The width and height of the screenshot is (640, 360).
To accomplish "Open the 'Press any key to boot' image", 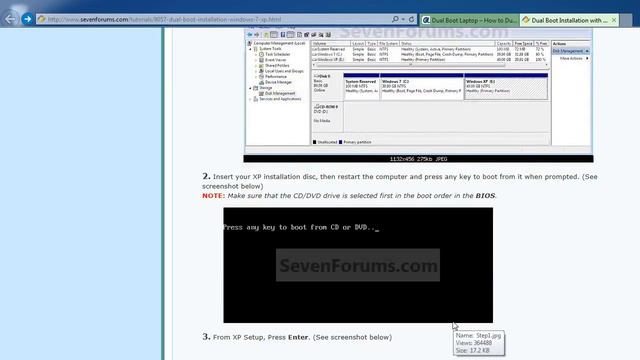I will [x=358, y=265].
